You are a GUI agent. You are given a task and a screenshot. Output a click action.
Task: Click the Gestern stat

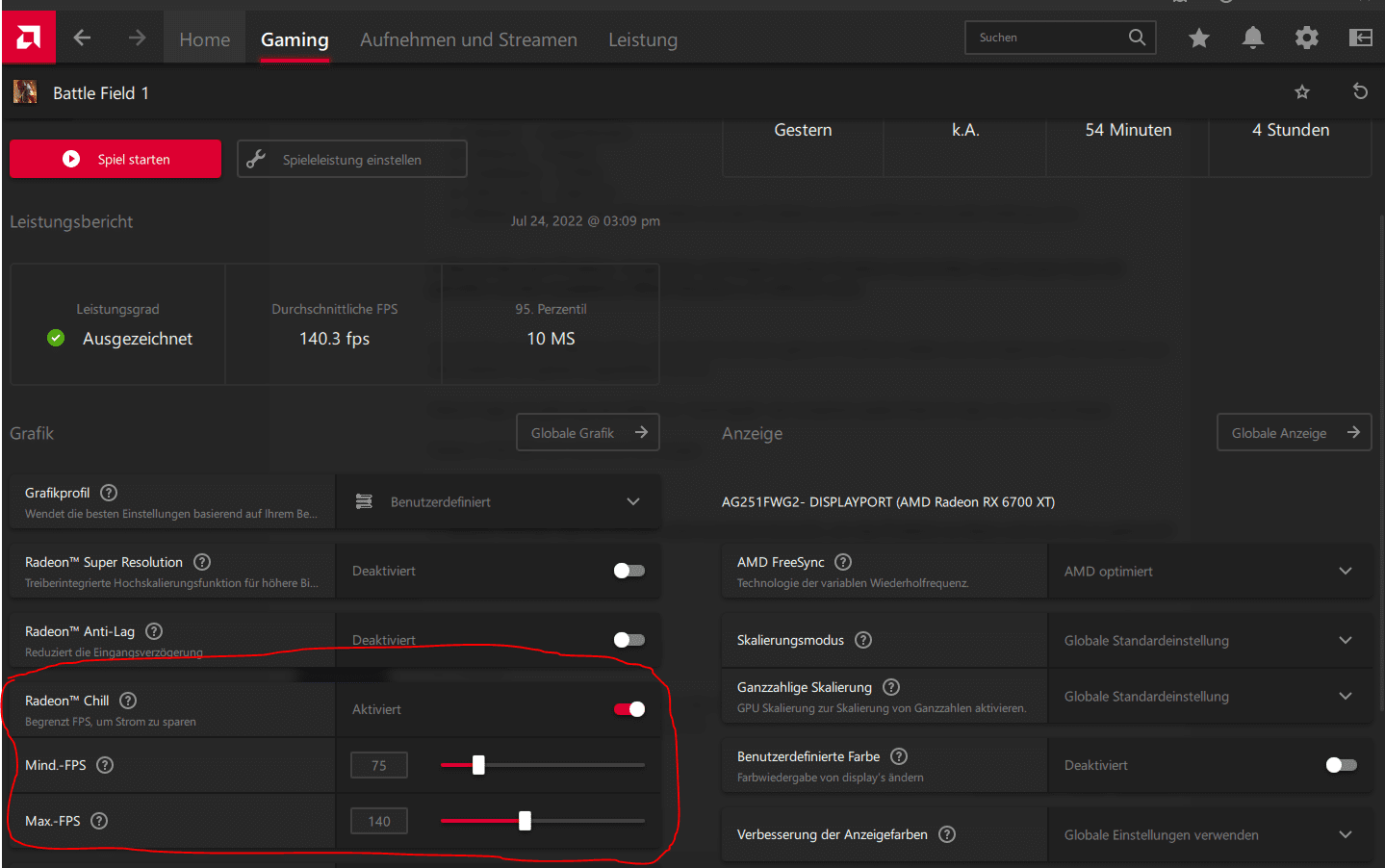(x=803, y=130)
